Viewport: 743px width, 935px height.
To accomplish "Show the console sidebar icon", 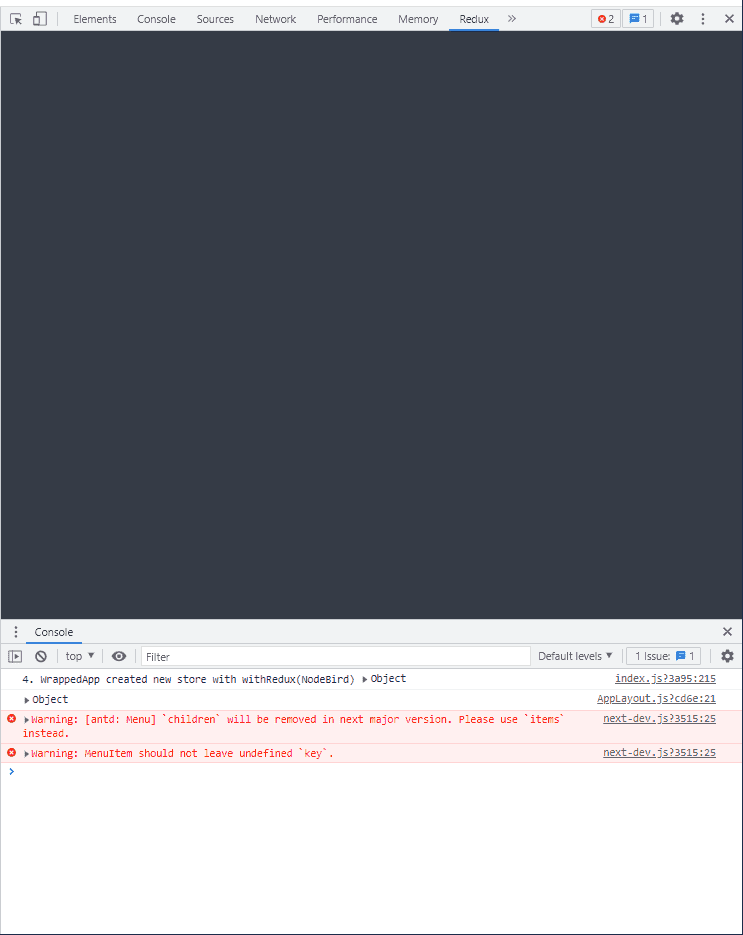I will (x=15, y=657).
